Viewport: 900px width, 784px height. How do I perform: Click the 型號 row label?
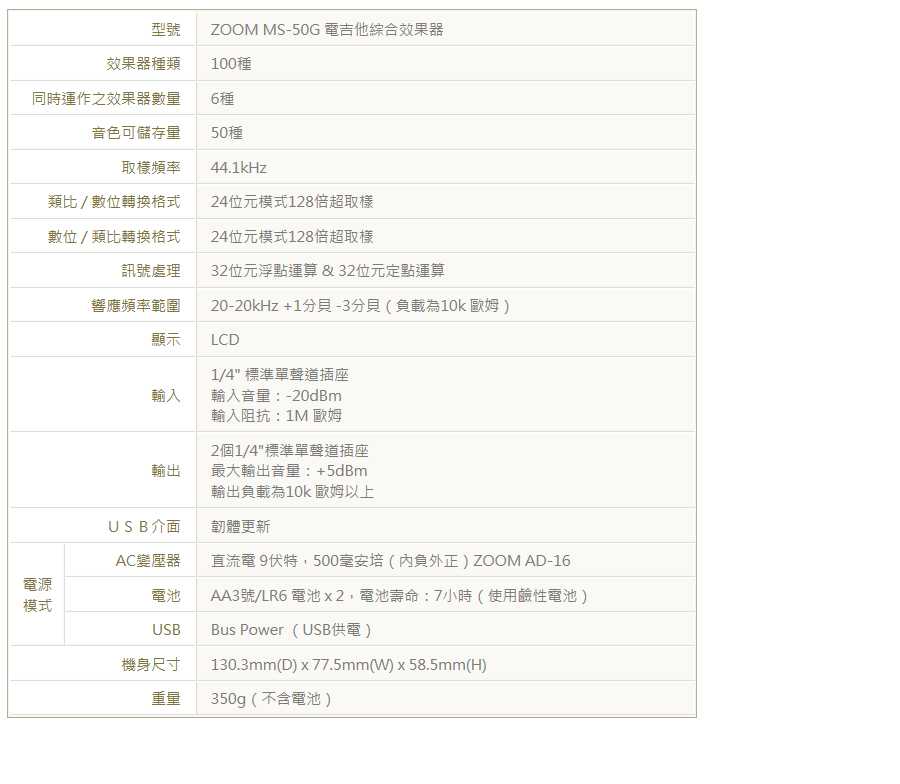click(165, 30)
